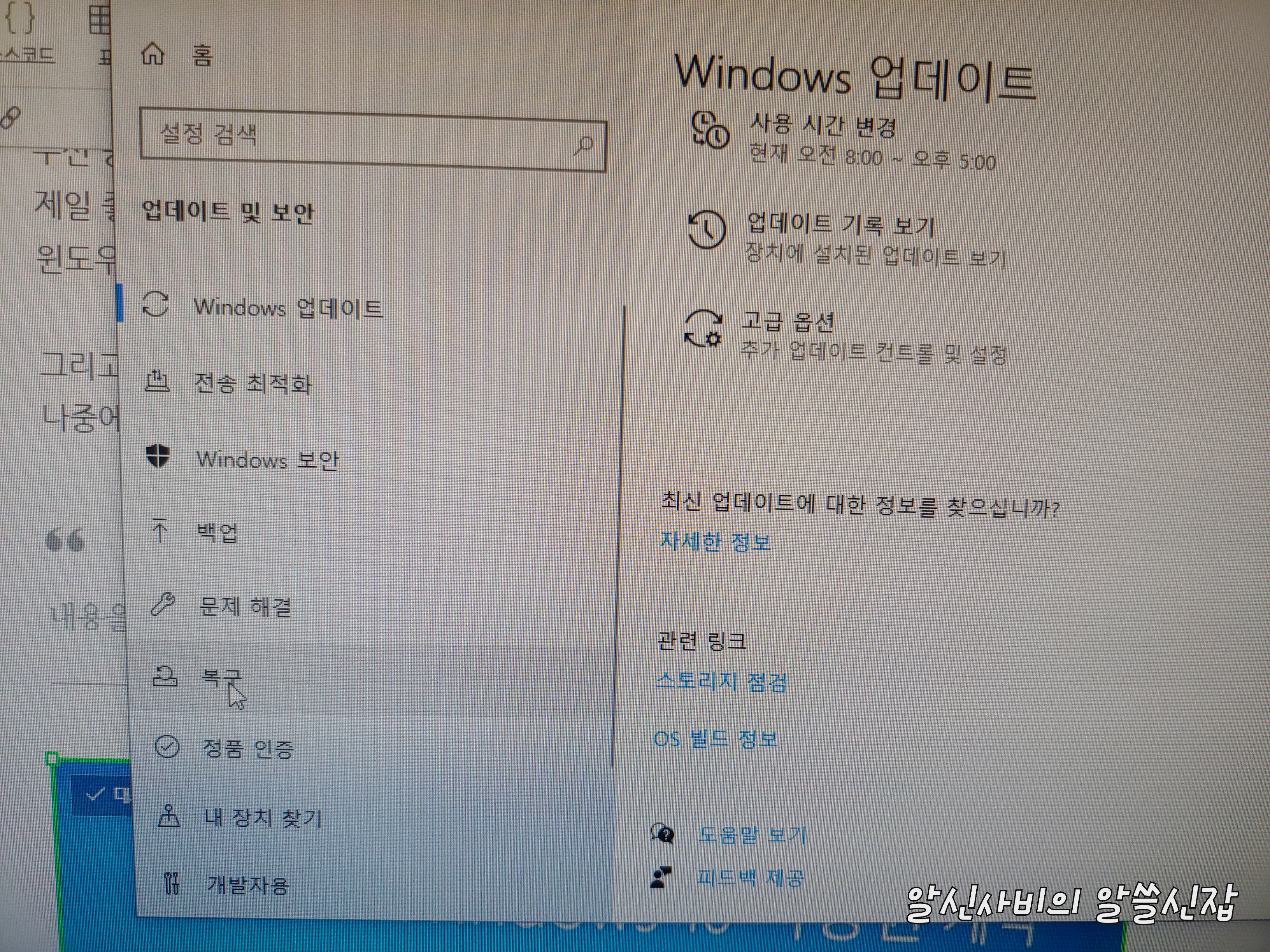Click 추가 업데이트 컨트롤 및 설정 text
The width and height of the screenshot is (1270, 952).
pyautogui.click(x=873, y=352)
